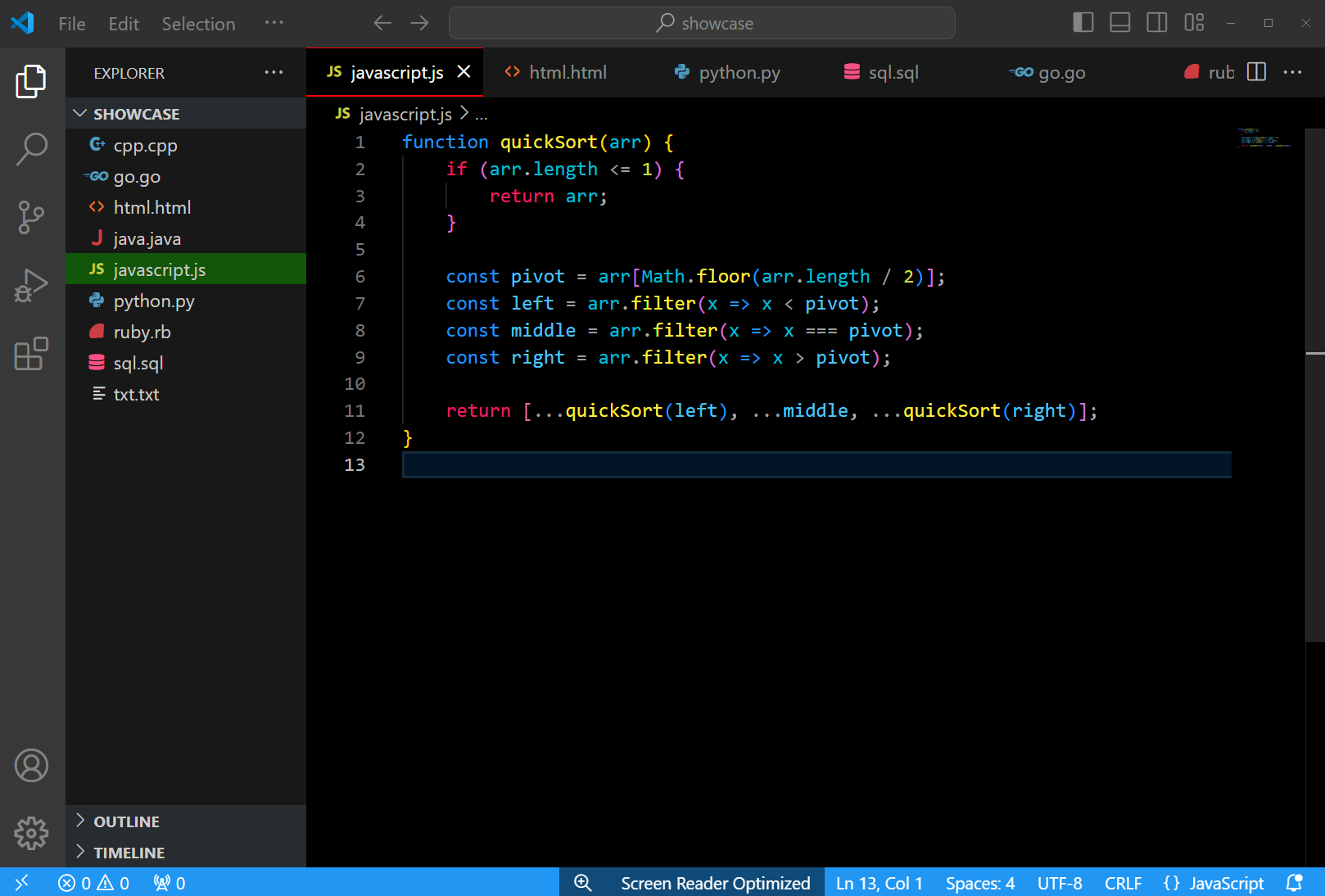Screen dimensions: 1325x896
Task: Open java.java in Explorer
Action: [x=186, y=238]
